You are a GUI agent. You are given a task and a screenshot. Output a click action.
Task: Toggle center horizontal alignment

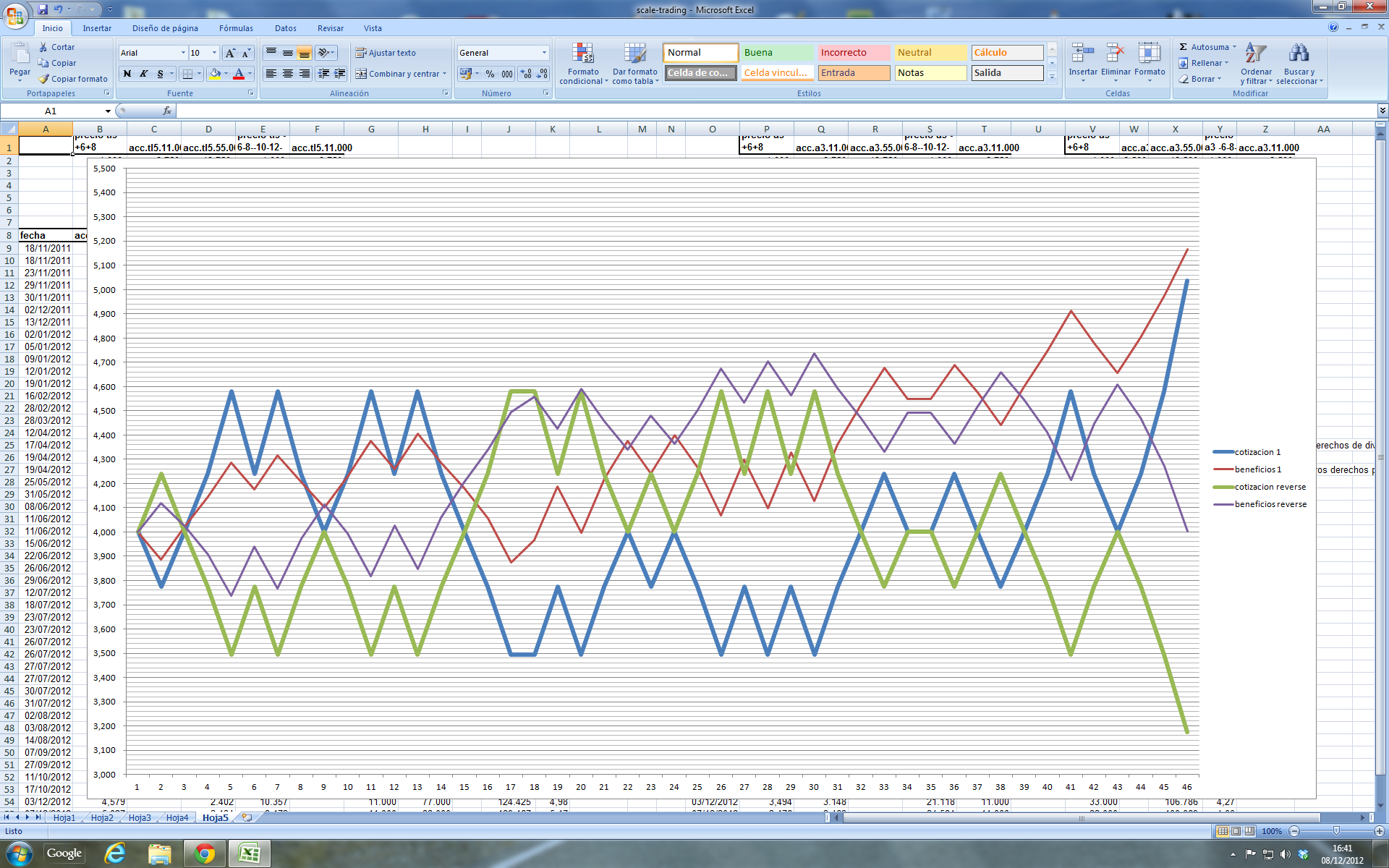pos(287,74)
